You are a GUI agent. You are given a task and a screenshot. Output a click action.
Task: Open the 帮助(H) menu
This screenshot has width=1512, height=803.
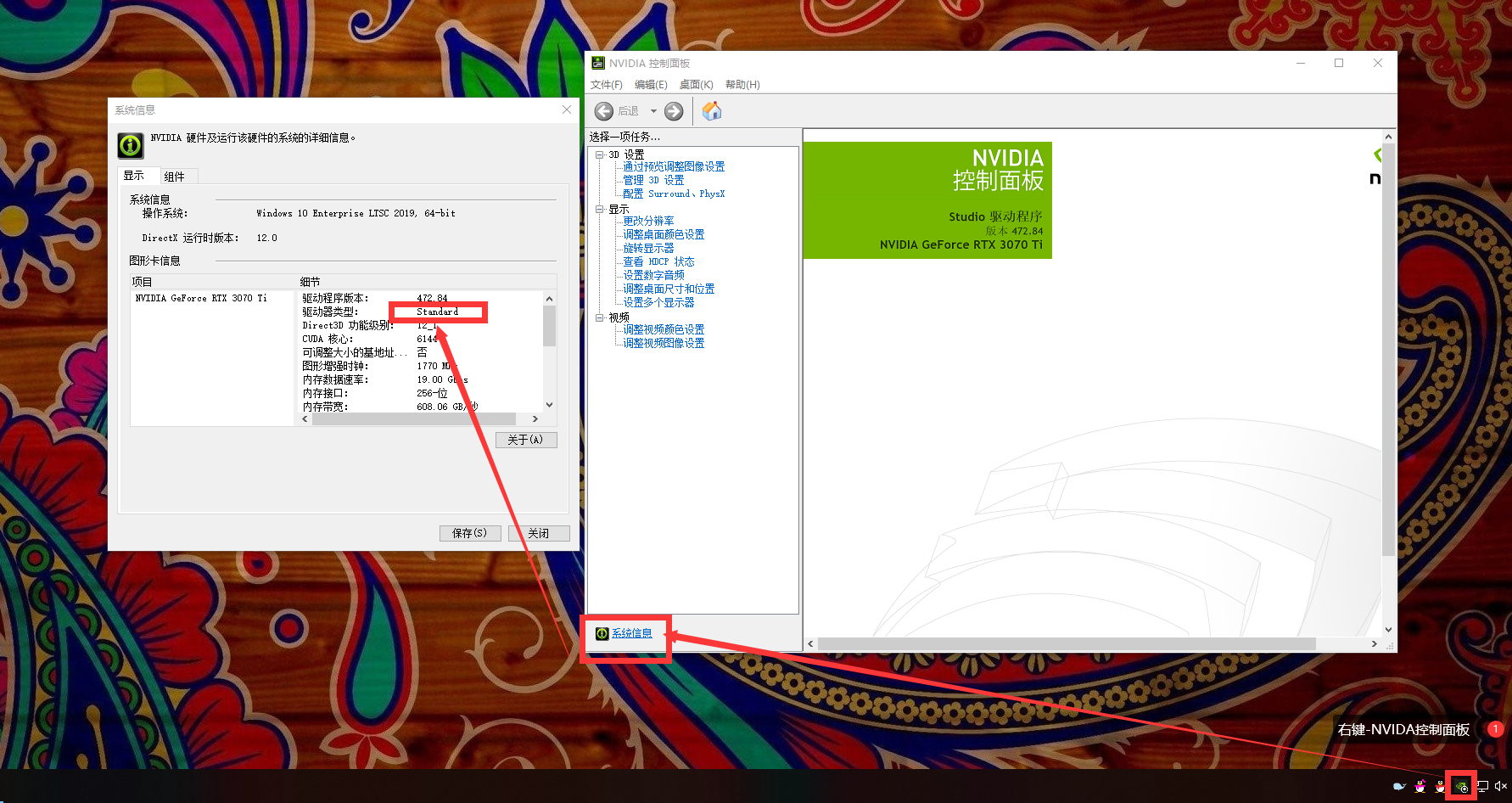coord(742,85)
